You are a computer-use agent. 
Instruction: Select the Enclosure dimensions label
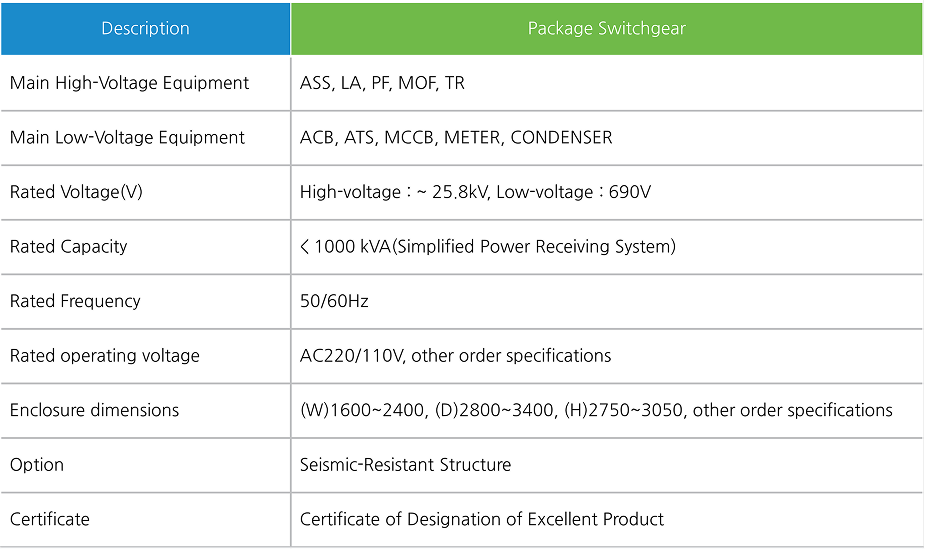pyautogui.click(x=94, y=410)
